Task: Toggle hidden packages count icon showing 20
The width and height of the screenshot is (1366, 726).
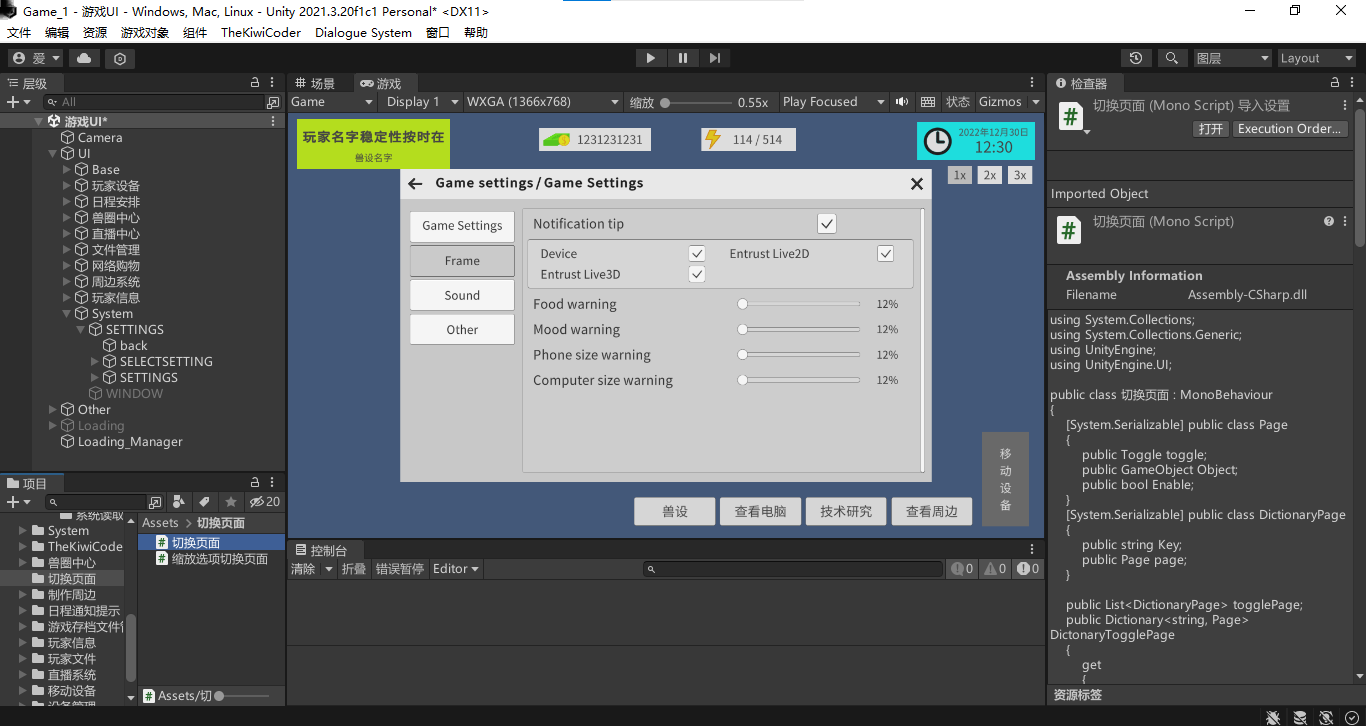Action: click(x=265, y=501)
